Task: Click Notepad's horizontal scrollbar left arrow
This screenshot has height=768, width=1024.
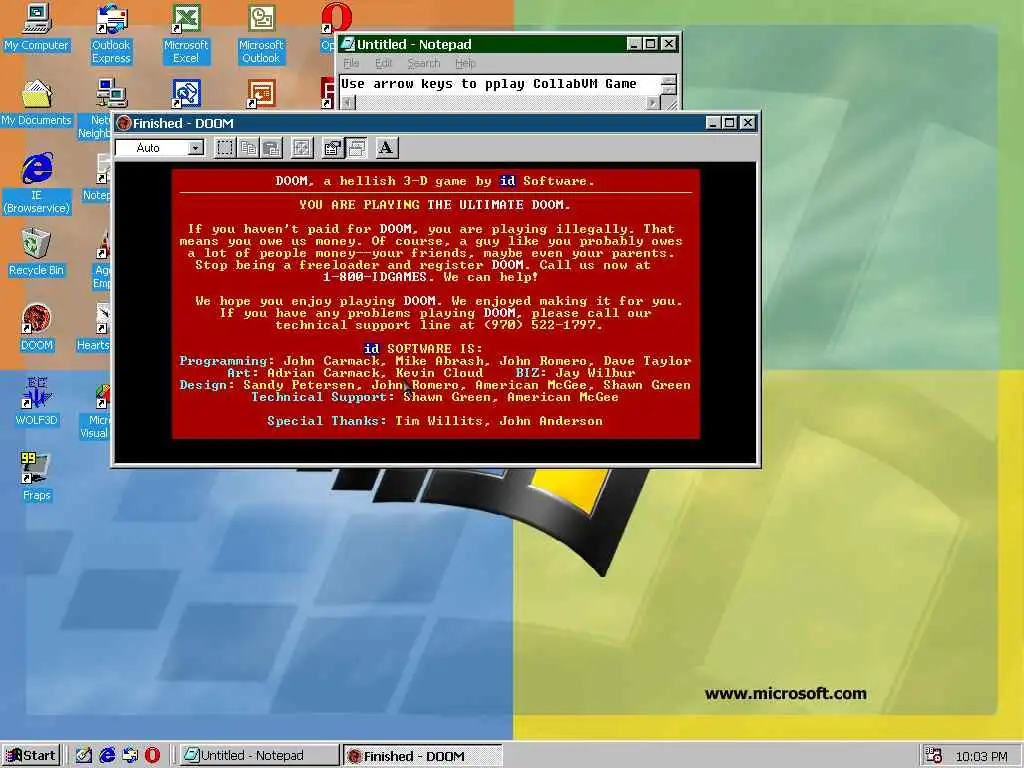Action: pyautogui.click(x=347, y=103)
